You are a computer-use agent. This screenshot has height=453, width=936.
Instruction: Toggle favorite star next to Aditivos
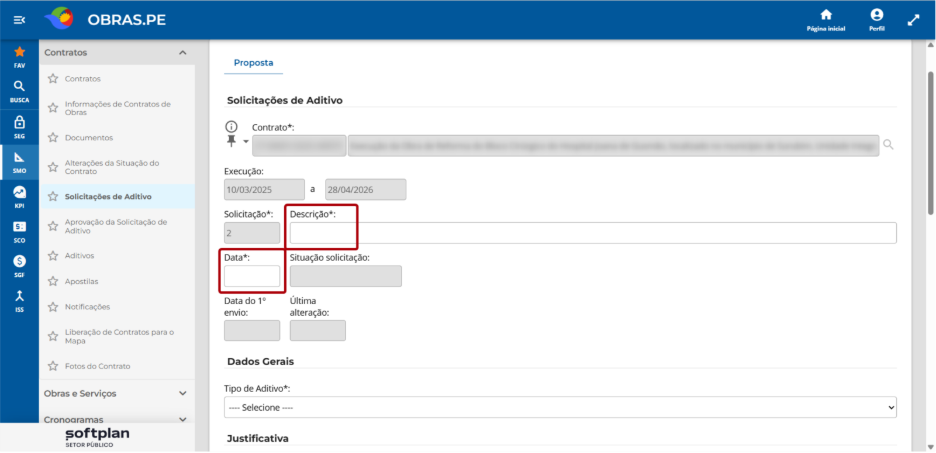[x=53, y=255]
